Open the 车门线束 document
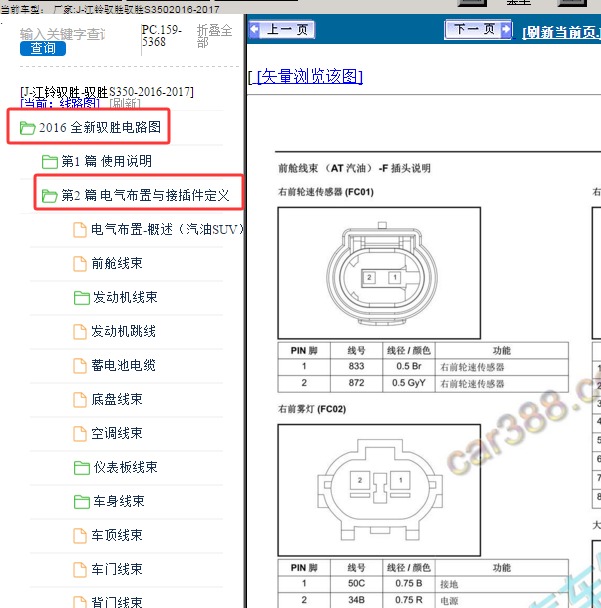The image size is (601, 608). [117, 569]
